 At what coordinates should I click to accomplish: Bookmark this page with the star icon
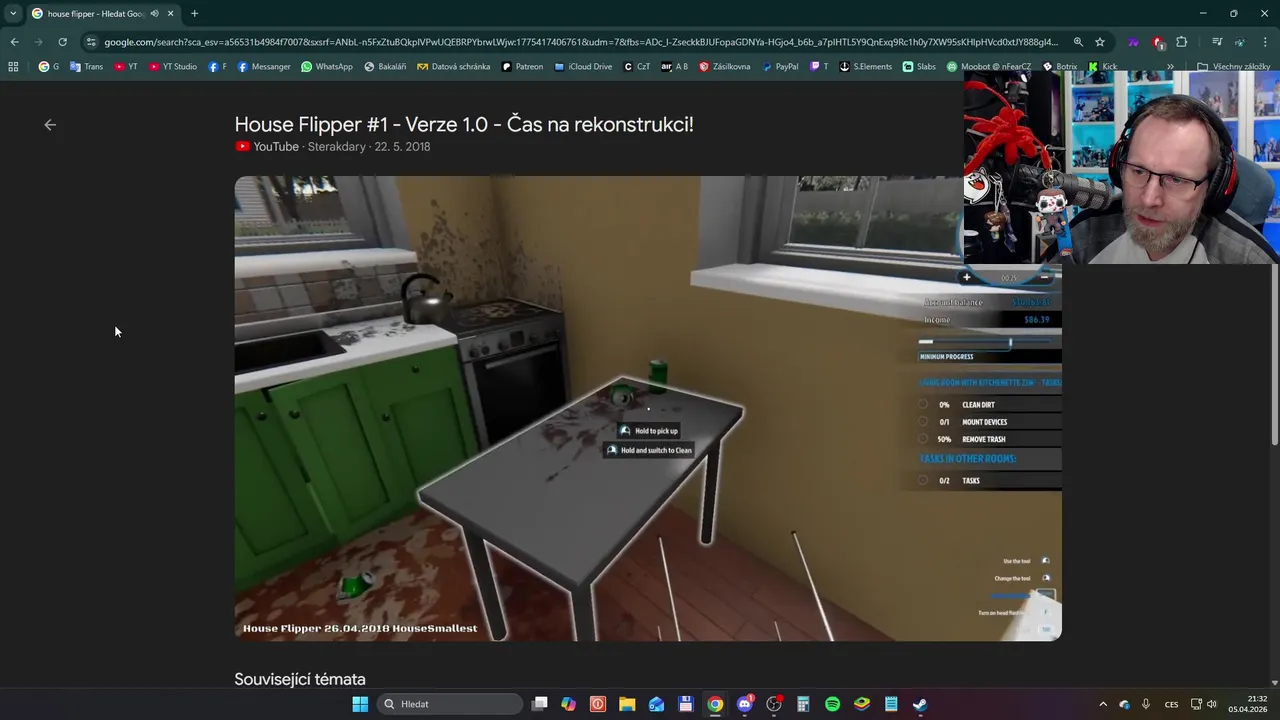click(x=1100, y=42)
